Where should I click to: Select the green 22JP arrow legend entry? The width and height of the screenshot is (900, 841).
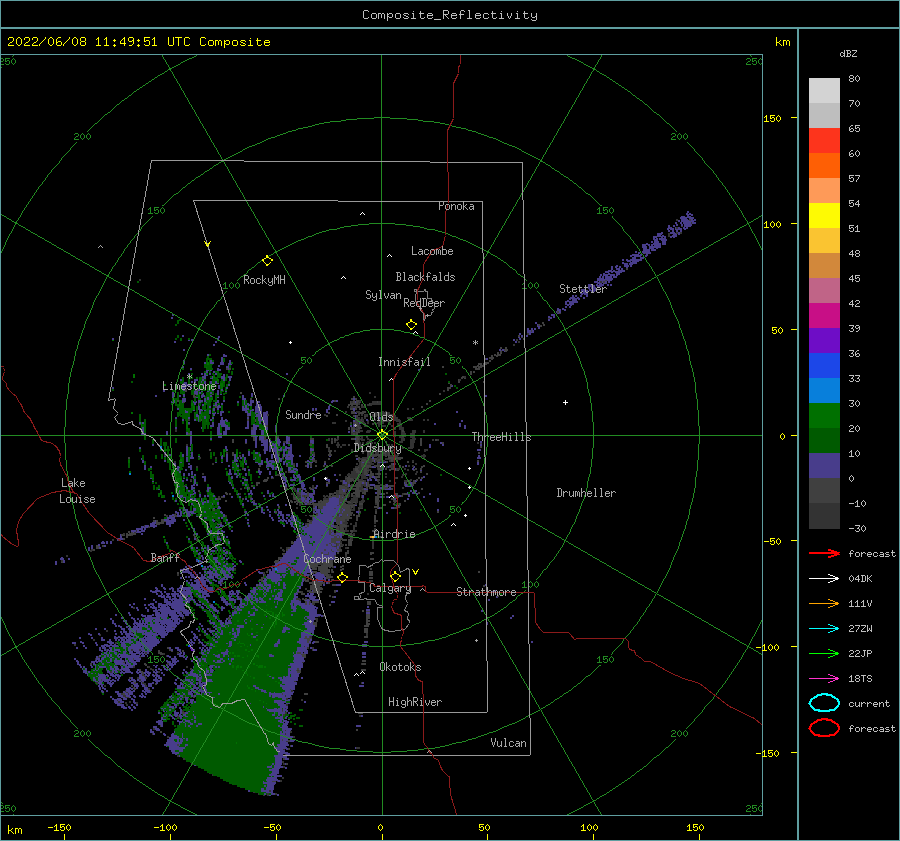pos(824,653)
